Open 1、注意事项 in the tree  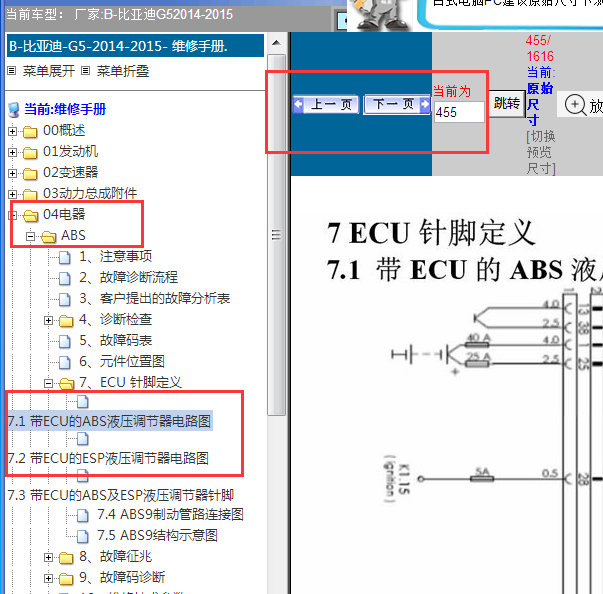click(115, 256)
